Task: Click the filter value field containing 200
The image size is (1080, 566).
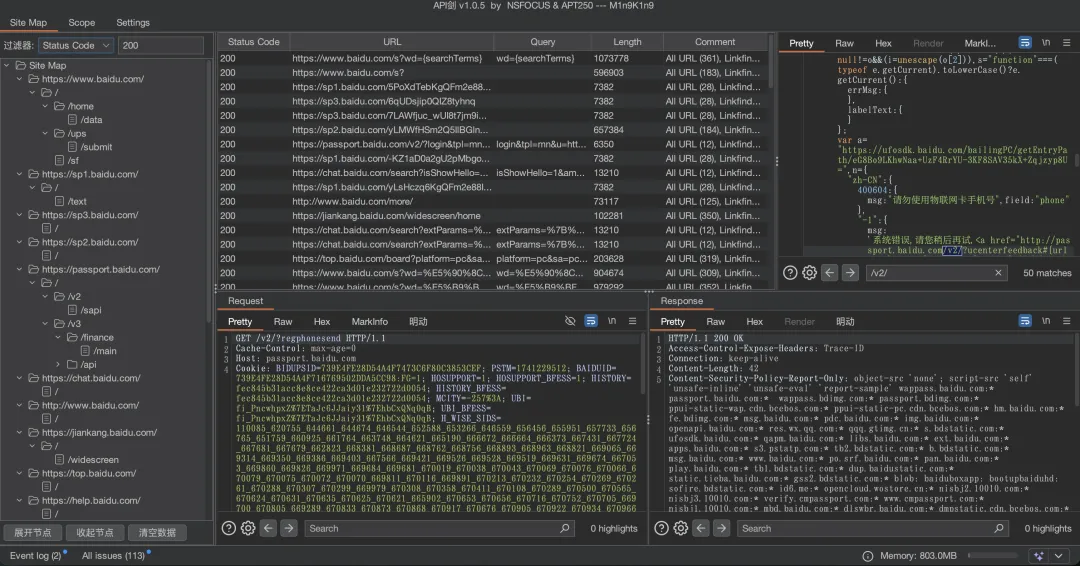Action: click(161, 45)
